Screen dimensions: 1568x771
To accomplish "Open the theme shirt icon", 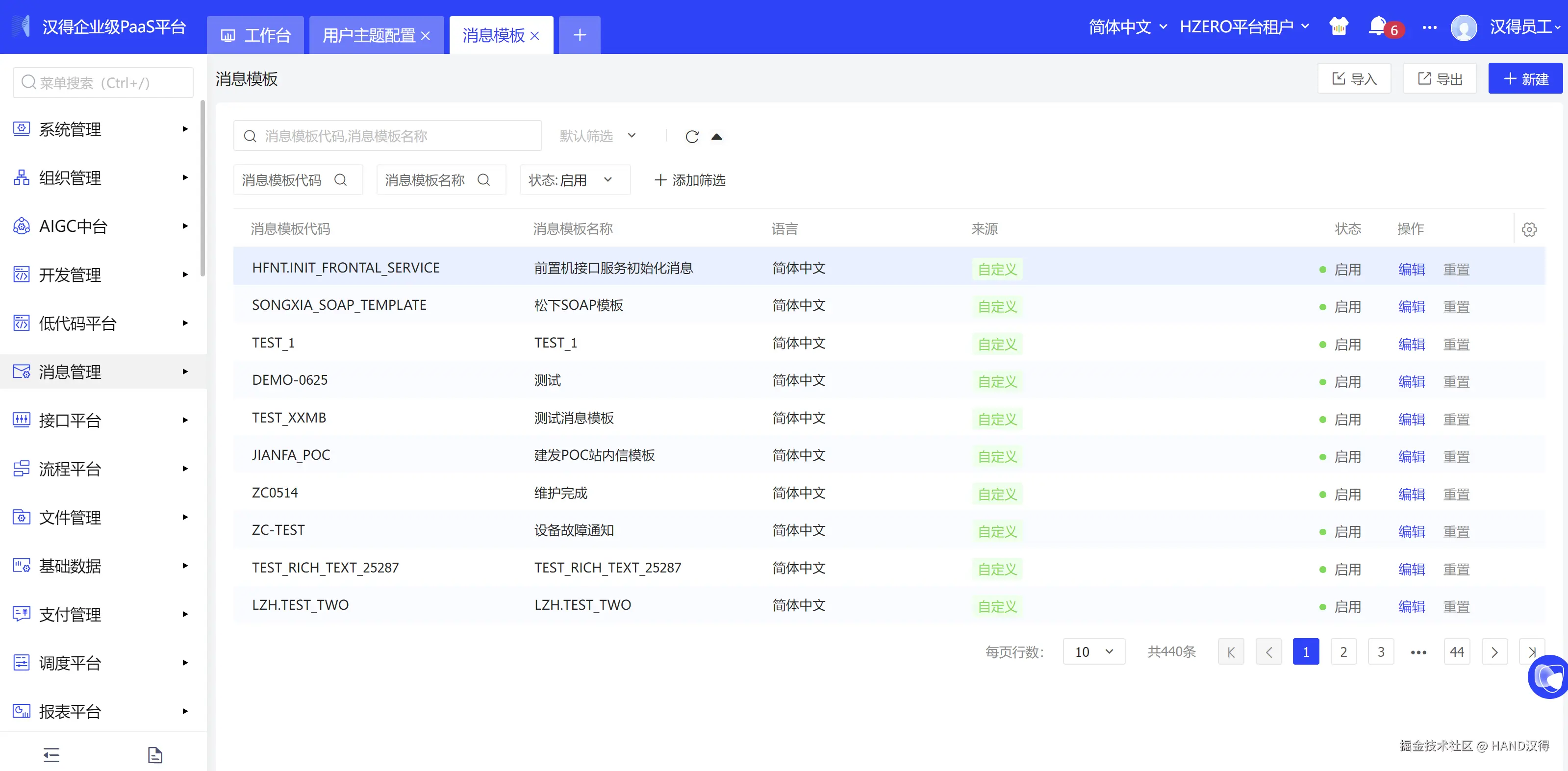I will pyautogui.click(x=1339, y=27).
